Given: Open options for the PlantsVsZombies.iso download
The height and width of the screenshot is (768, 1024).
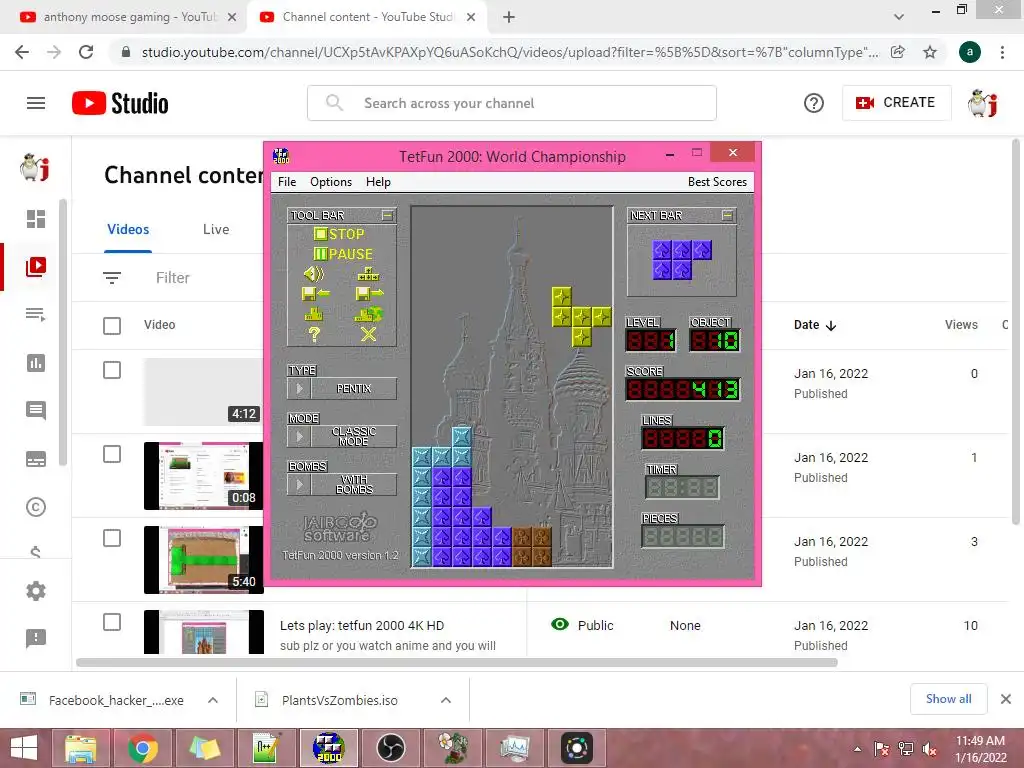Looking at the screenshot, I should point(446,700).
